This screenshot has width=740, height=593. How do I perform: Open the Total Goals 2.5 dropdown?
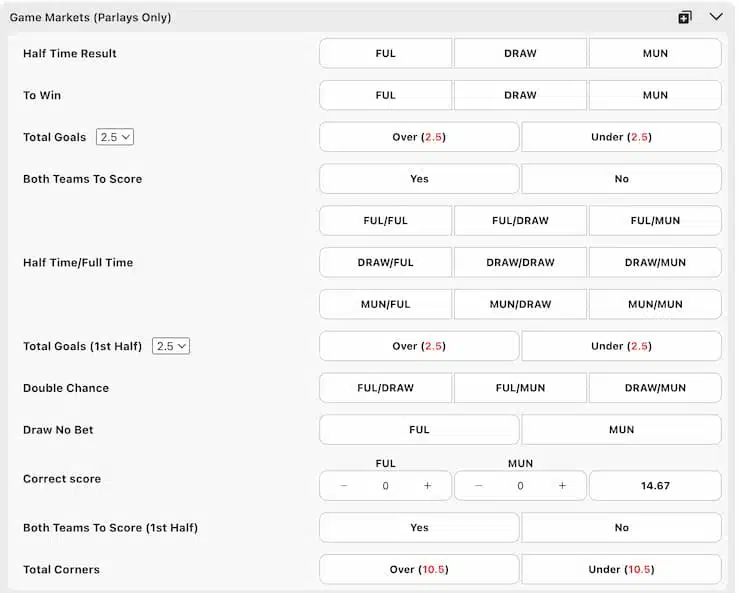click(x=115, y=137)
